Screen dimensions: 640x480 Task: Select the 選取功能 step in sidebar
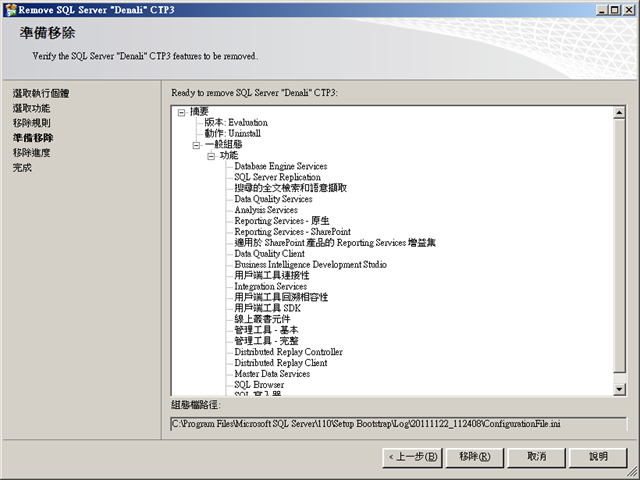(31, 109)
